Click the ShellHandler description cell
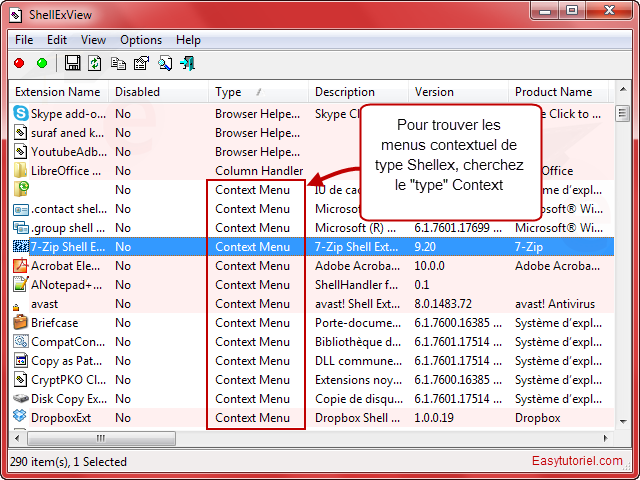 coord(356,285)
